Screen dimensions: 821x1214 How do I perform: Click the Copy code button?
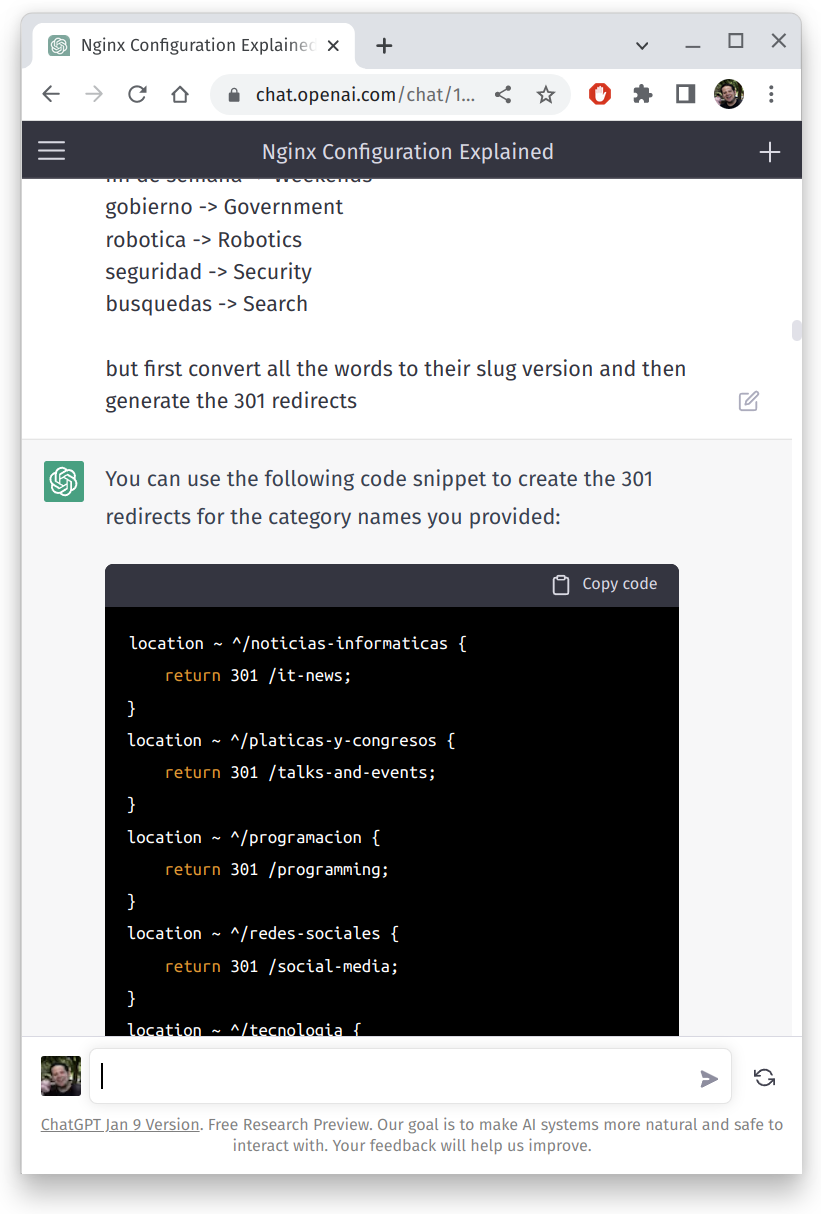pyautogui.click(x=605, y=584)
